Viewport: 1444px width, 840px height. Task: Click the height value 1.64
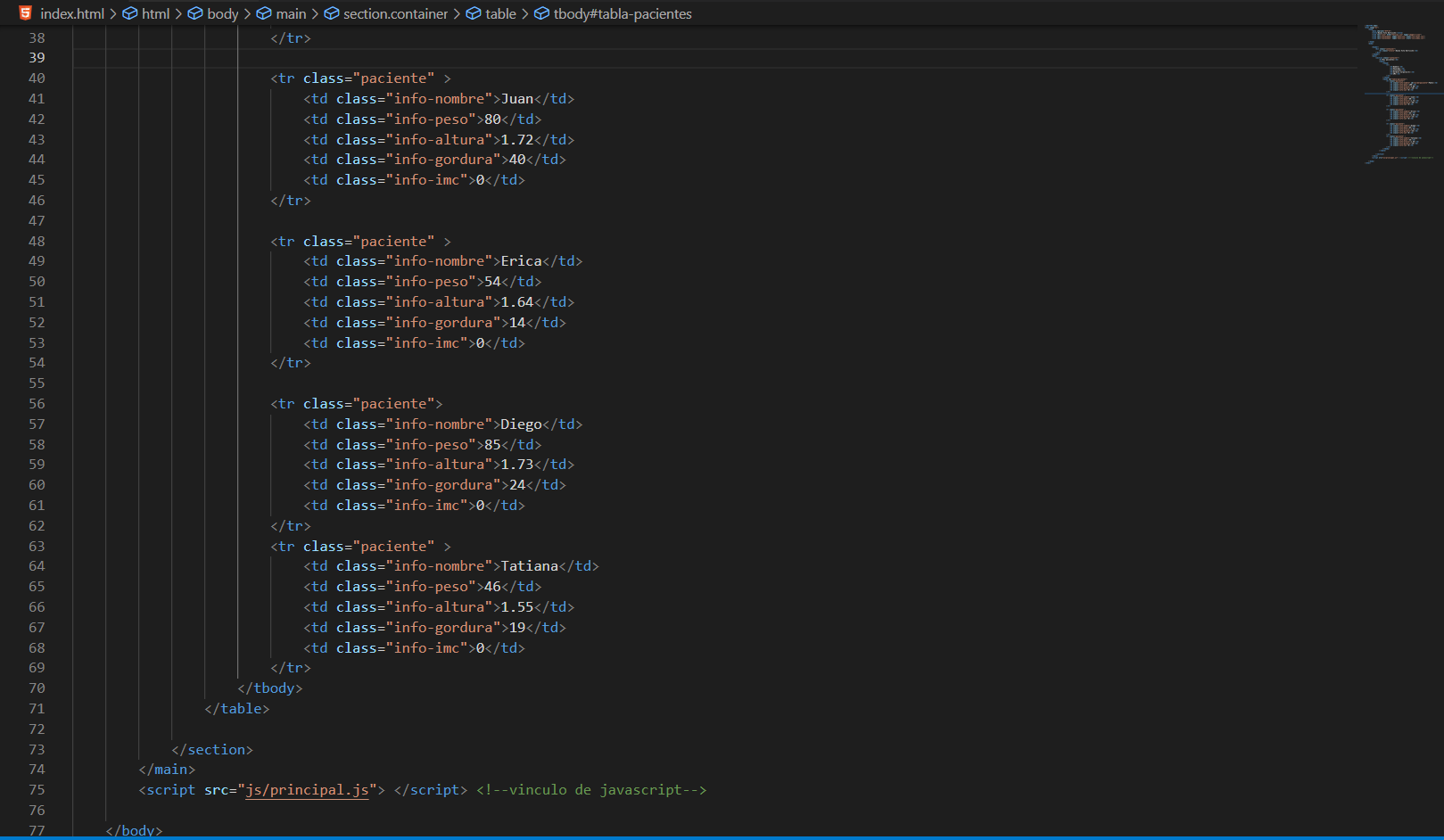click(517, 302)
